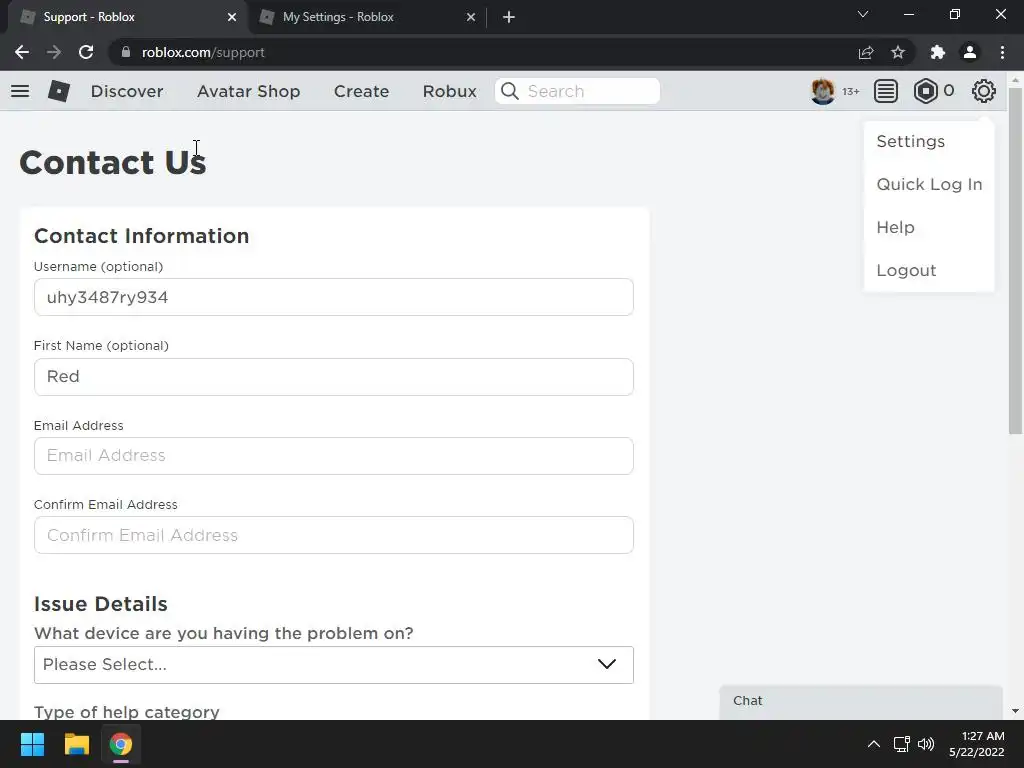Click the Contact Us heading
This screenshot has height=768, width=1024.
pos(113,162)
